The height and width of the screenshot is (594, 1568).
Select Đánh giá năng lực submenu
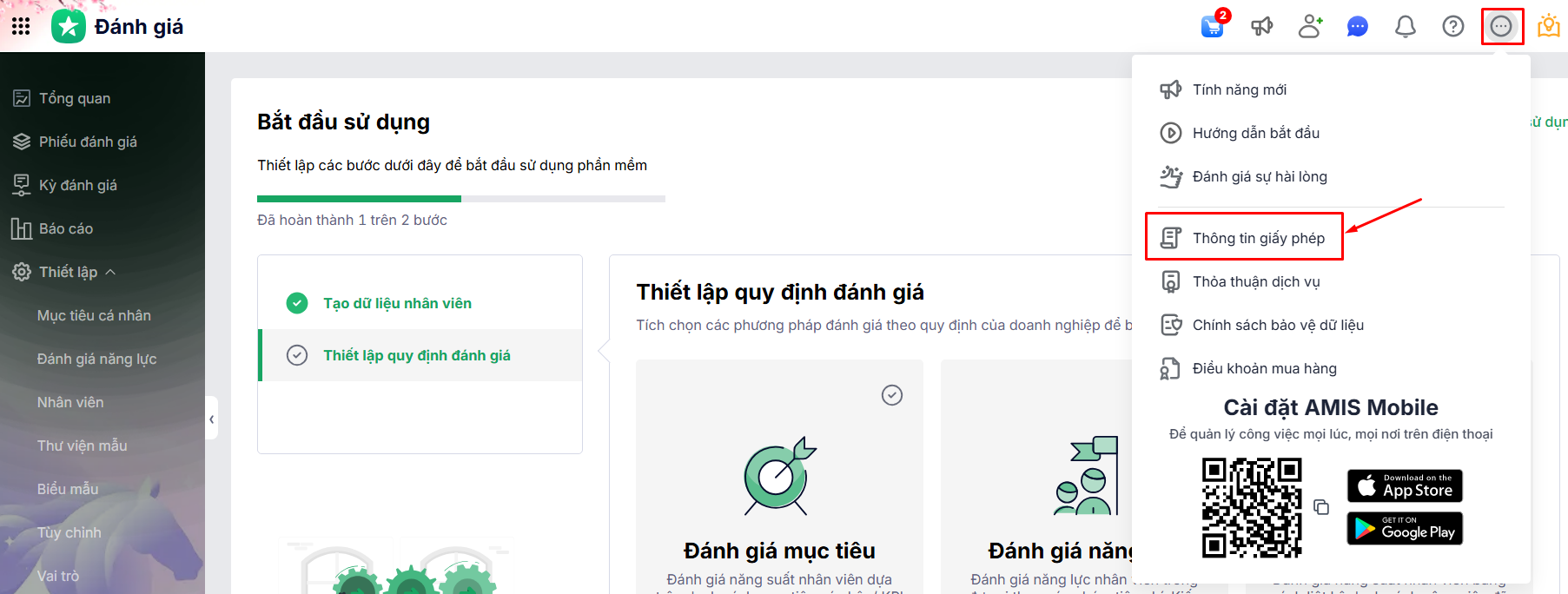click(x=96, y=359)
